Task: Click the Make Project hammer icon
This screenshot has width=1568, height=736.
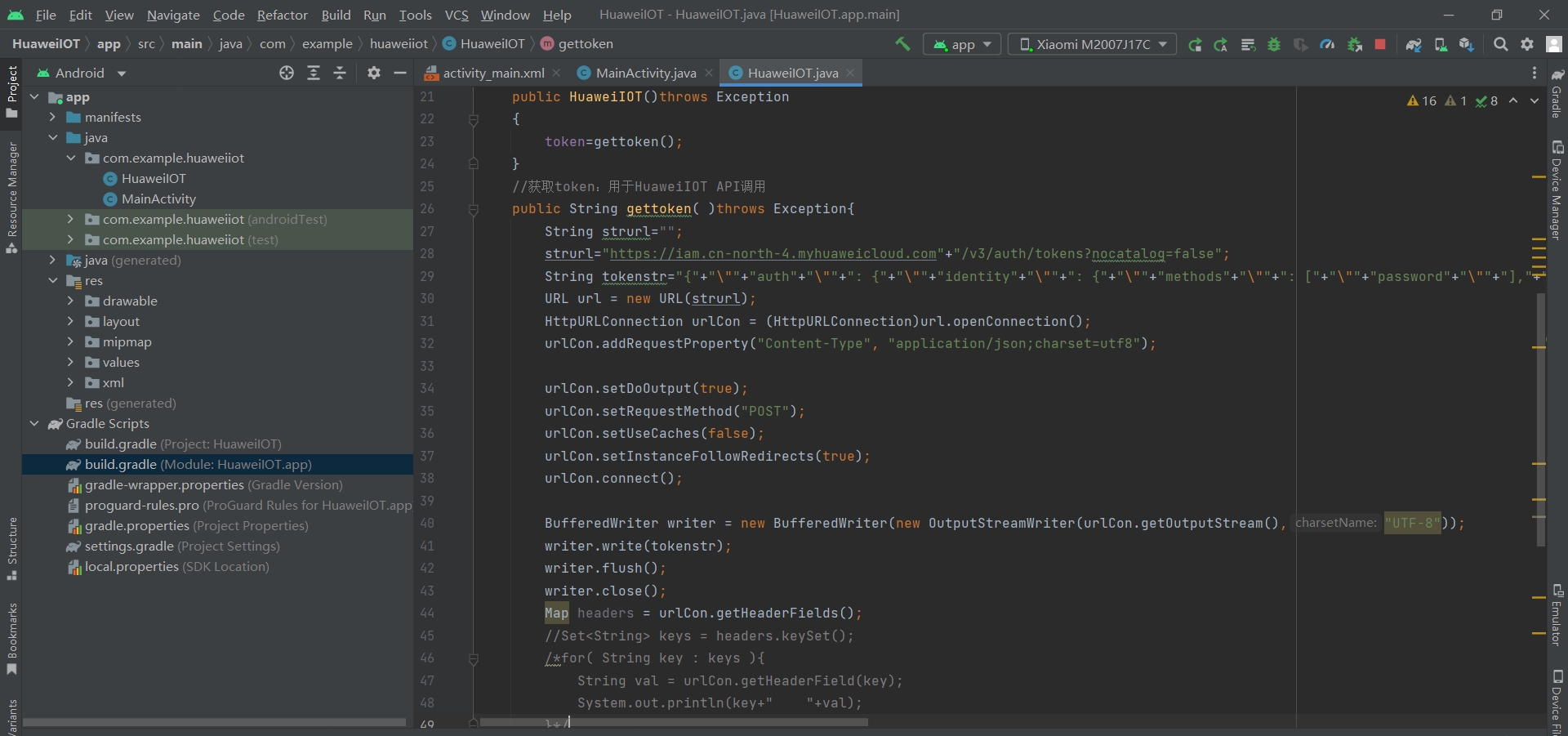Action: coord(902,44)
